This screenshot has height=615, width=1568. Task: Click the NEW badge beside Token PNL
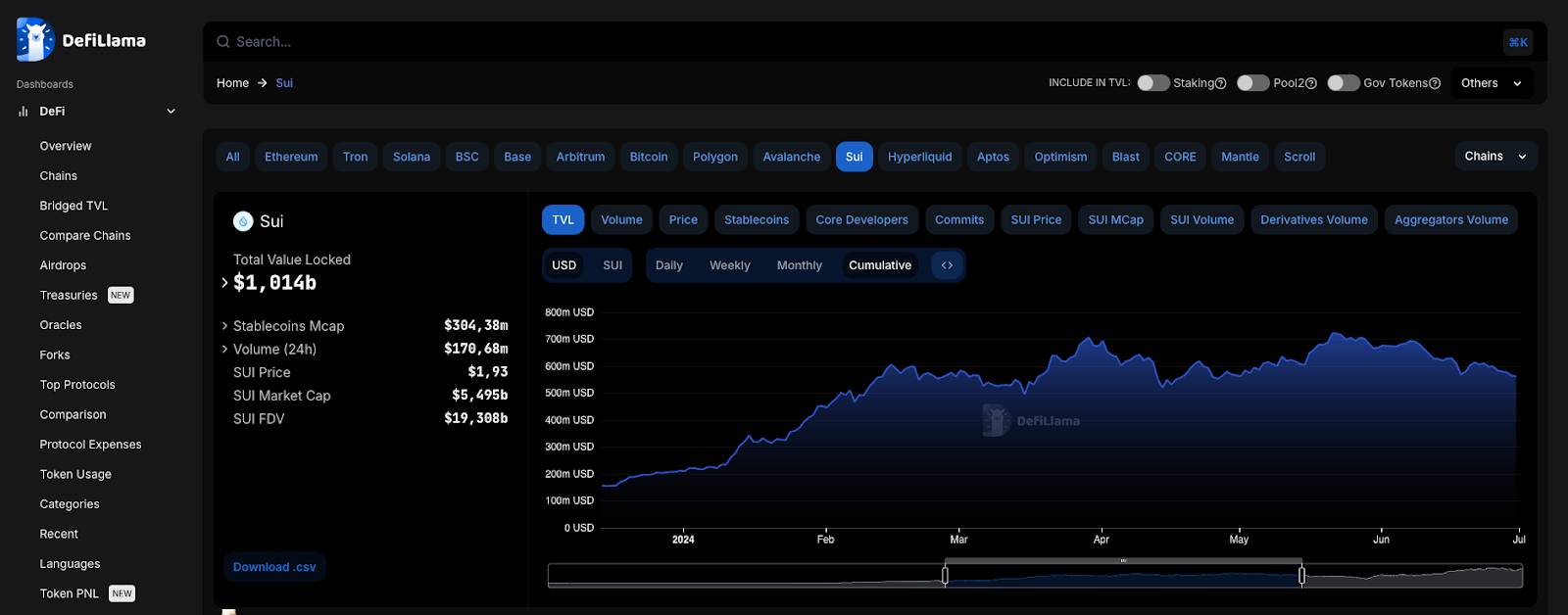click(122, 593)
